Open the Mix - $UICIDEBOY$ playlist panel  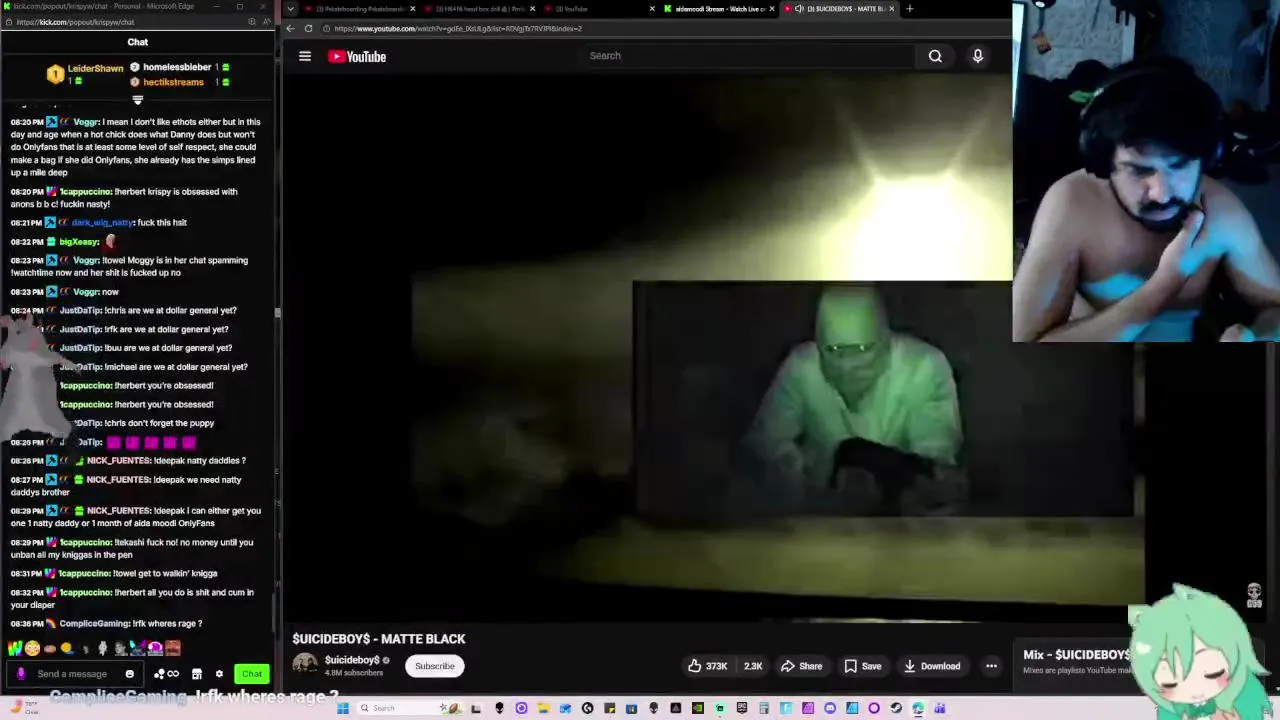1076,661
